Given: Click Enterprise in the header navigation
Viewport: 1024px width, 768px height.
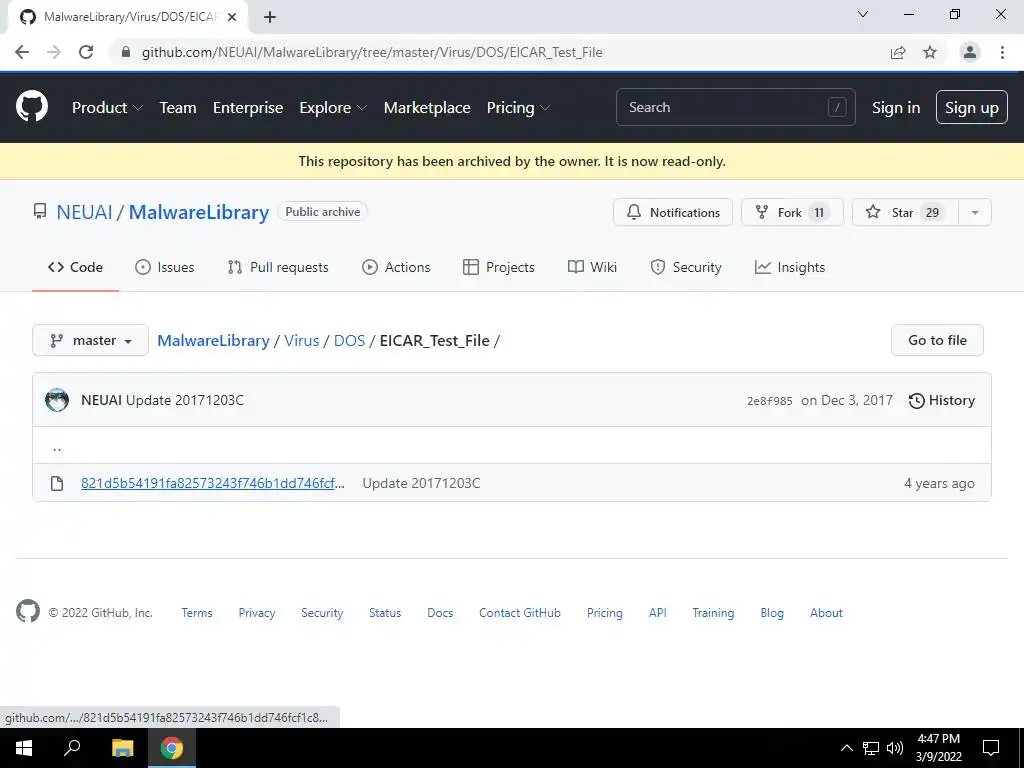Looking at the screenshot, I should [248, 108].
